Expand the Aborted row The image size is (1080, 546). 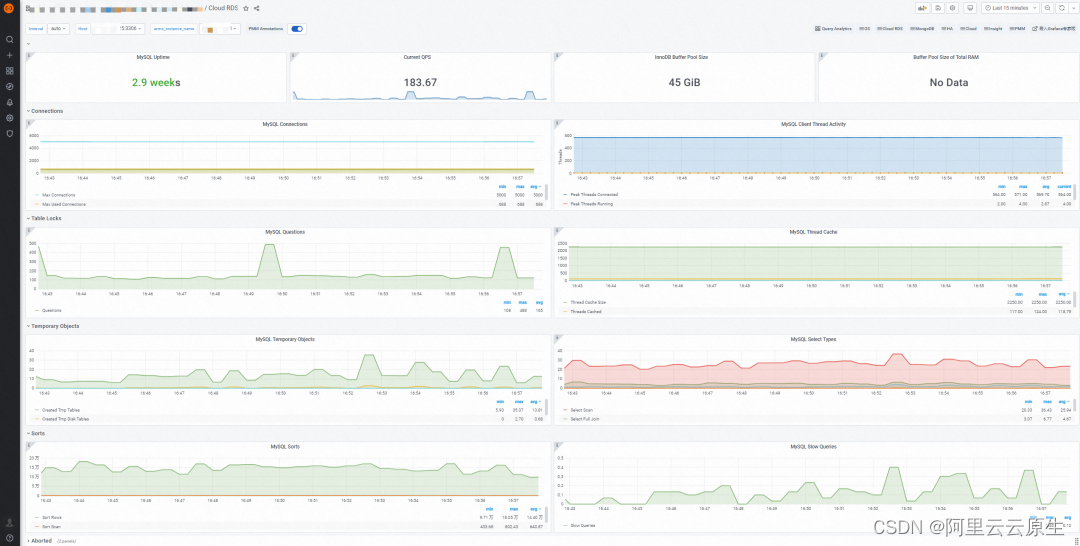(39, 541)
